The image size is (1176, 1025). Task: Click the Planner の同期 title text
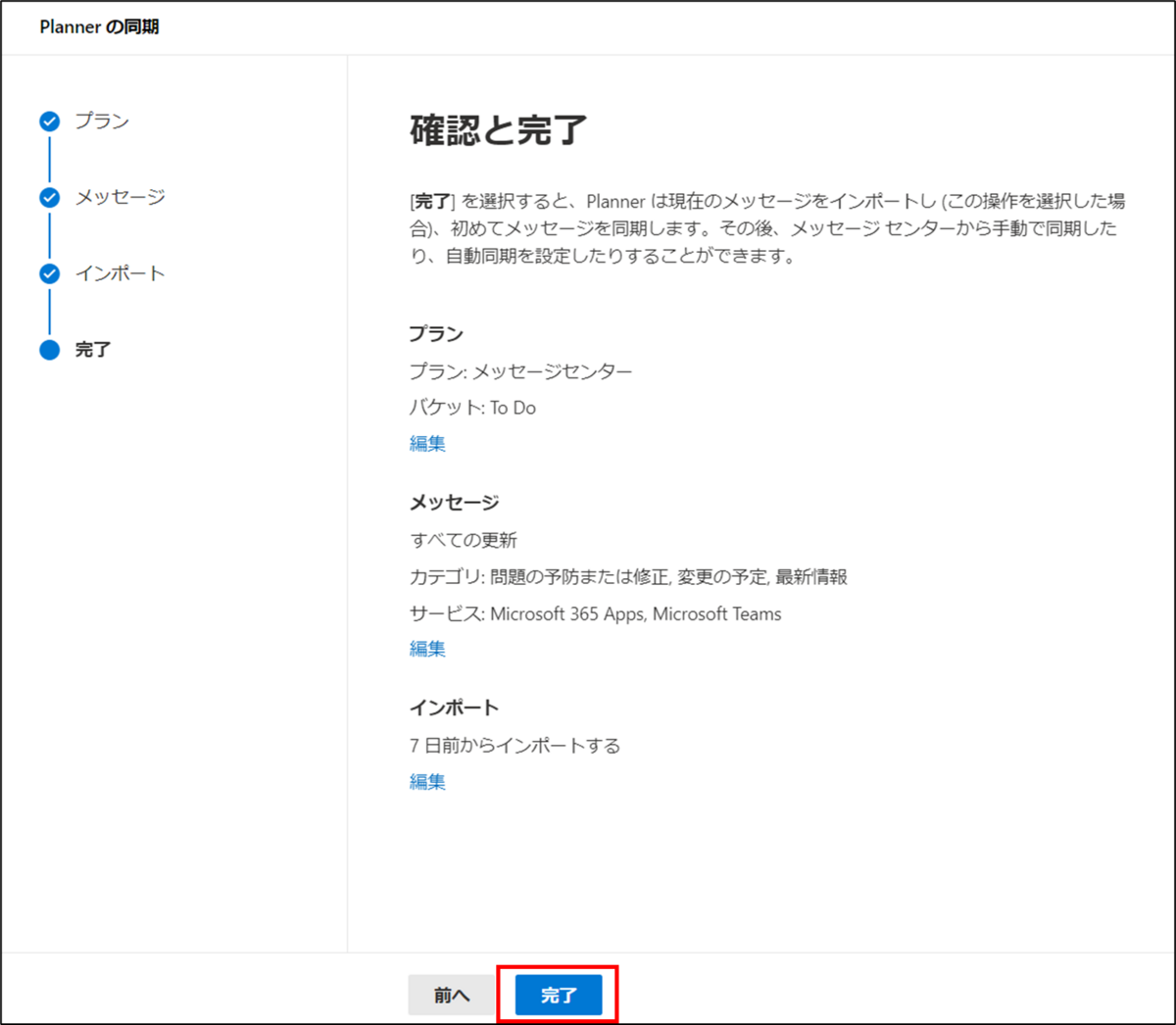pos(99,26)
